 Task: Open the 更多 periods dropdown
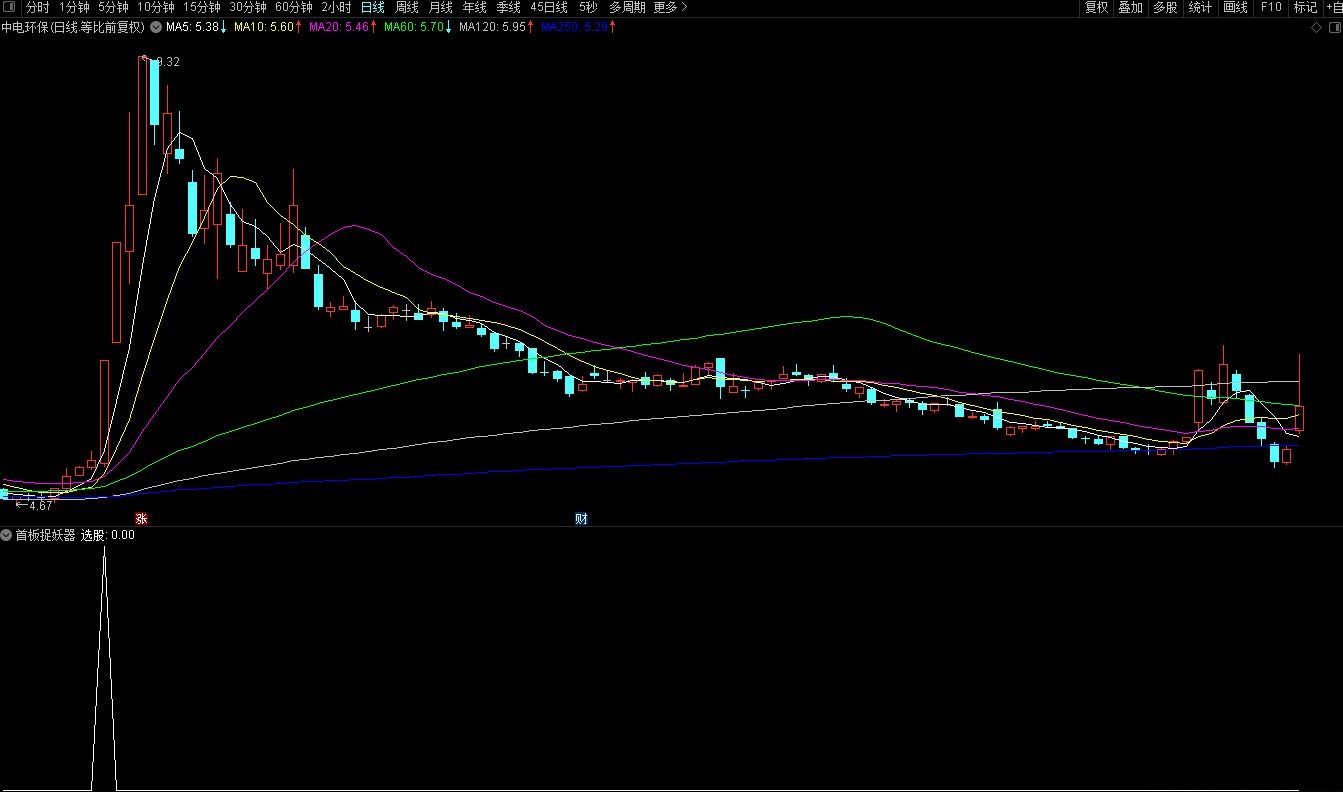tap(670, 7)
